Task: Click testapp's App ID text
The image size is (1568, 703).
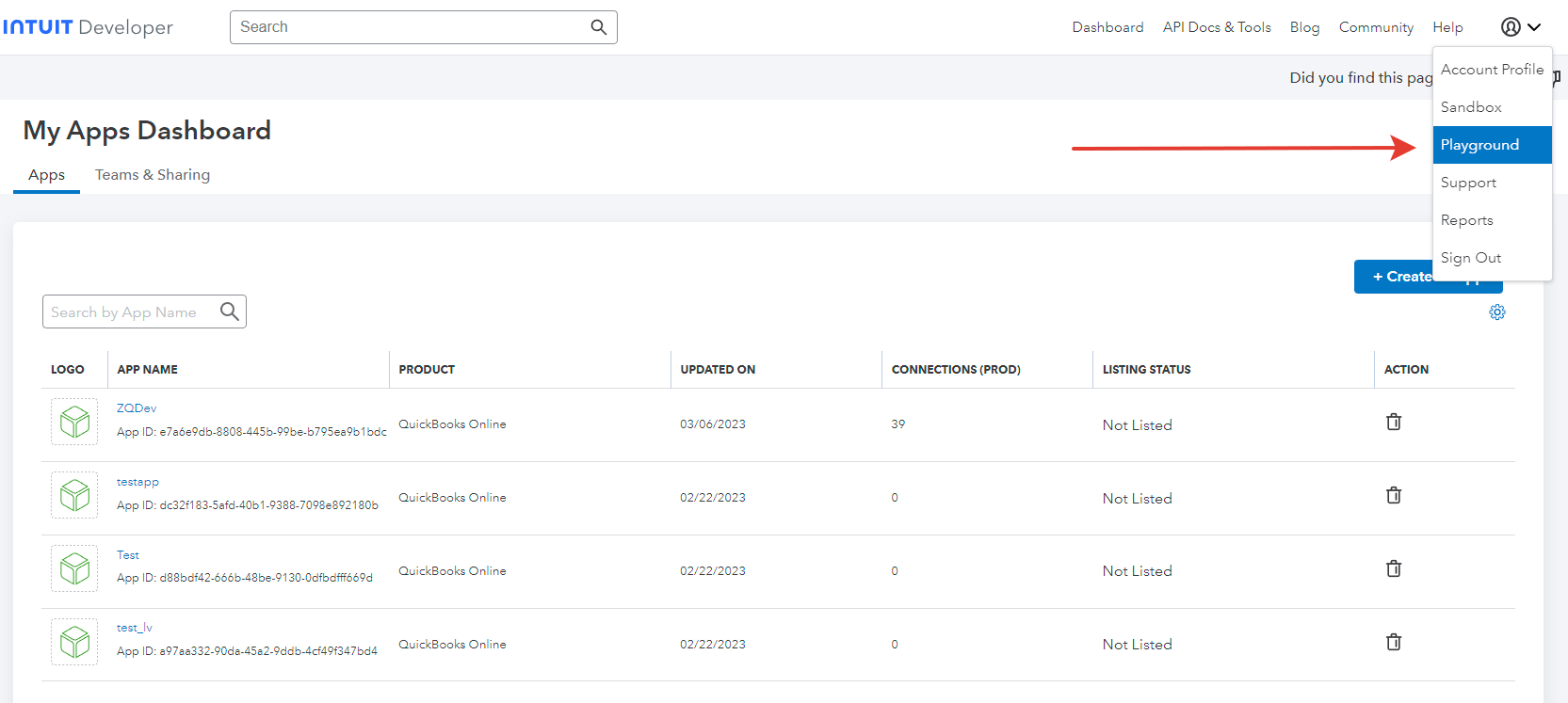Action: [x=248, y=505]
